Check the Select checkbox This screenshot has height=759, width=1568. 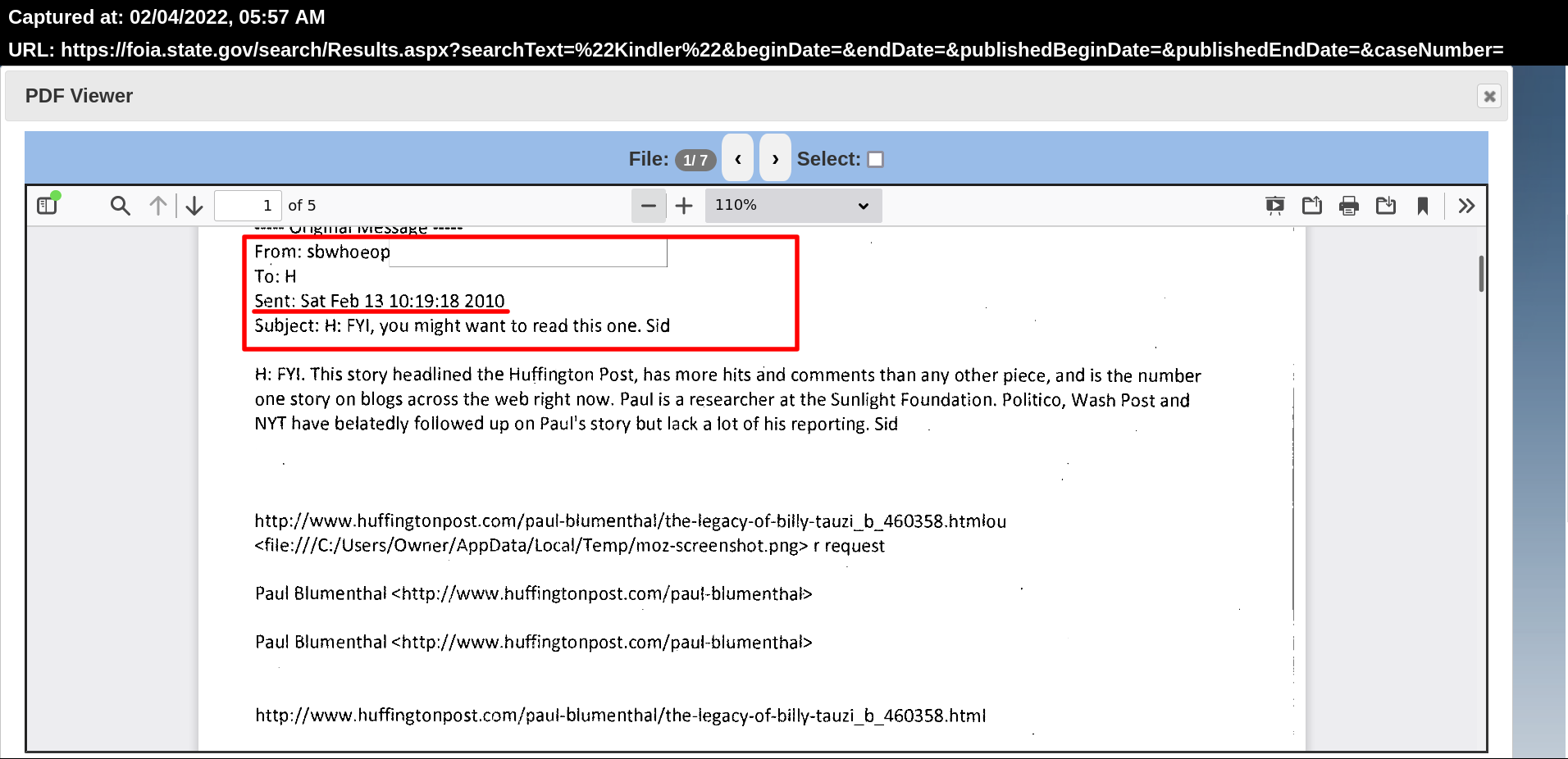pos(876,159)
